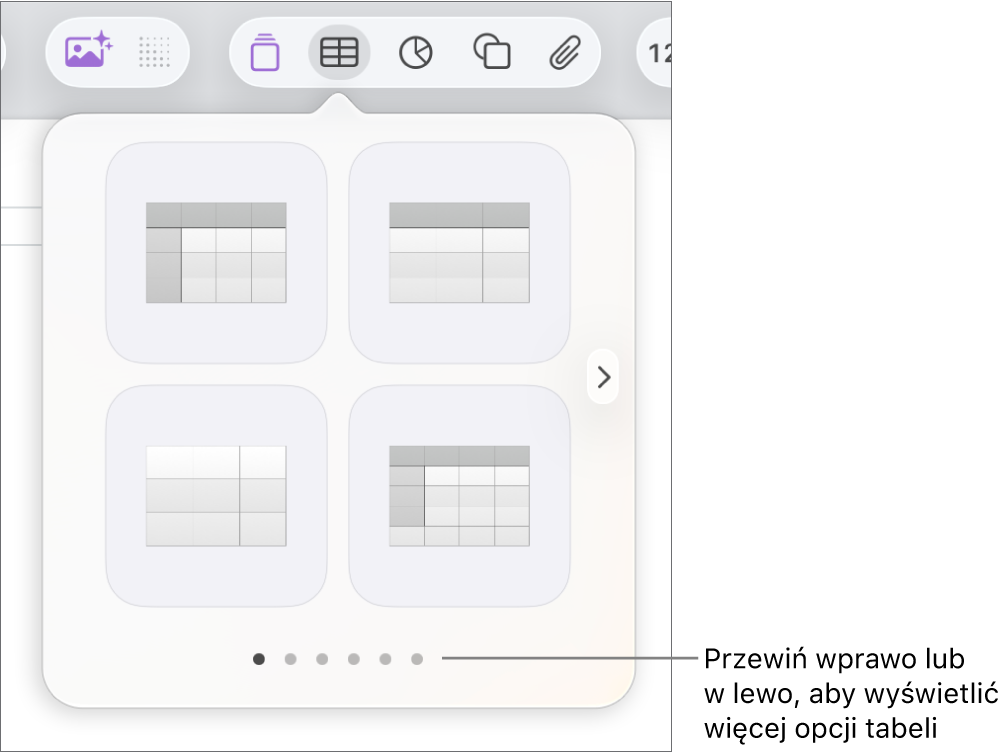1007x753 pixels.
Task: Choose table style with header and footer row
Action: click(x=459, y=496)
